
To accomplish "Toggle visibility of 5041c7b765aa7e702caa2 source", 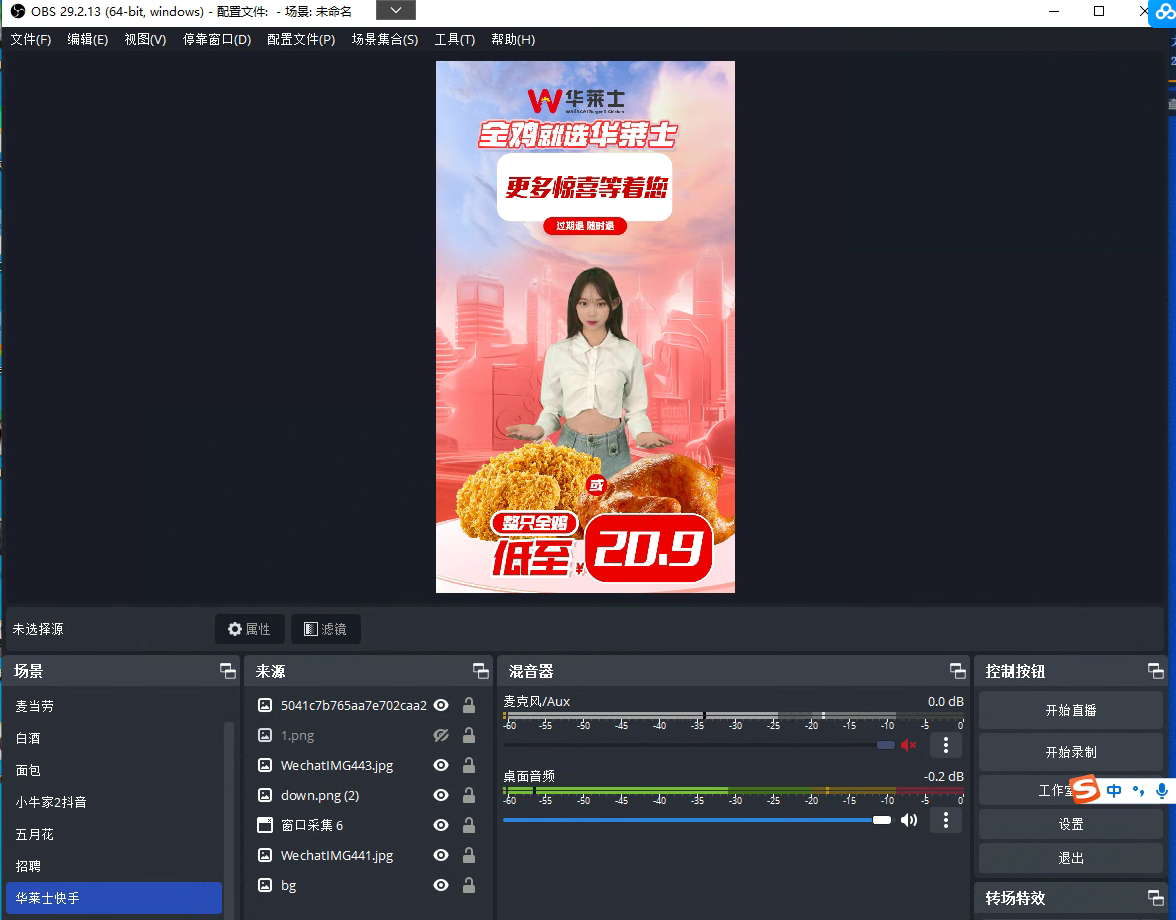I will 441,706.
